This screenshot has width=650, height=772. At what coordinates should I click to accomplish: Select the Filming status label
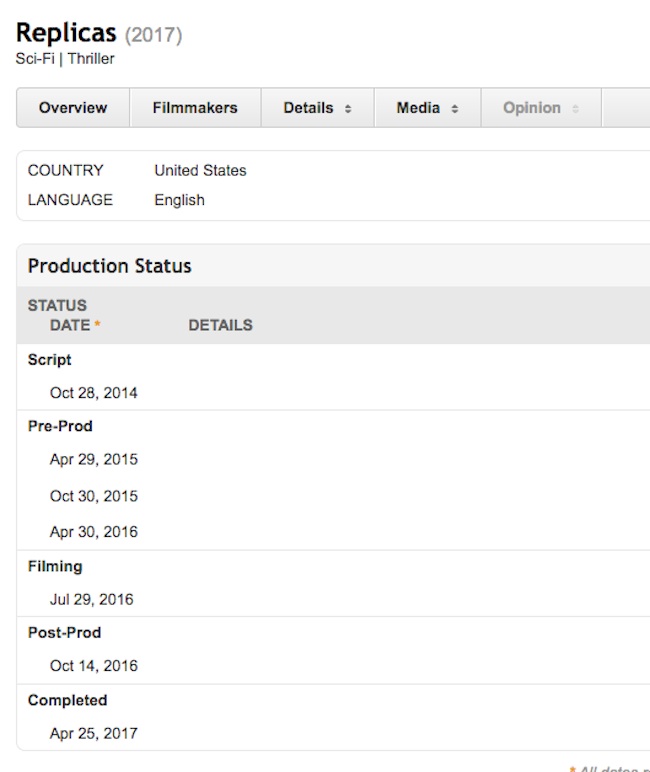tap(55, 566)
